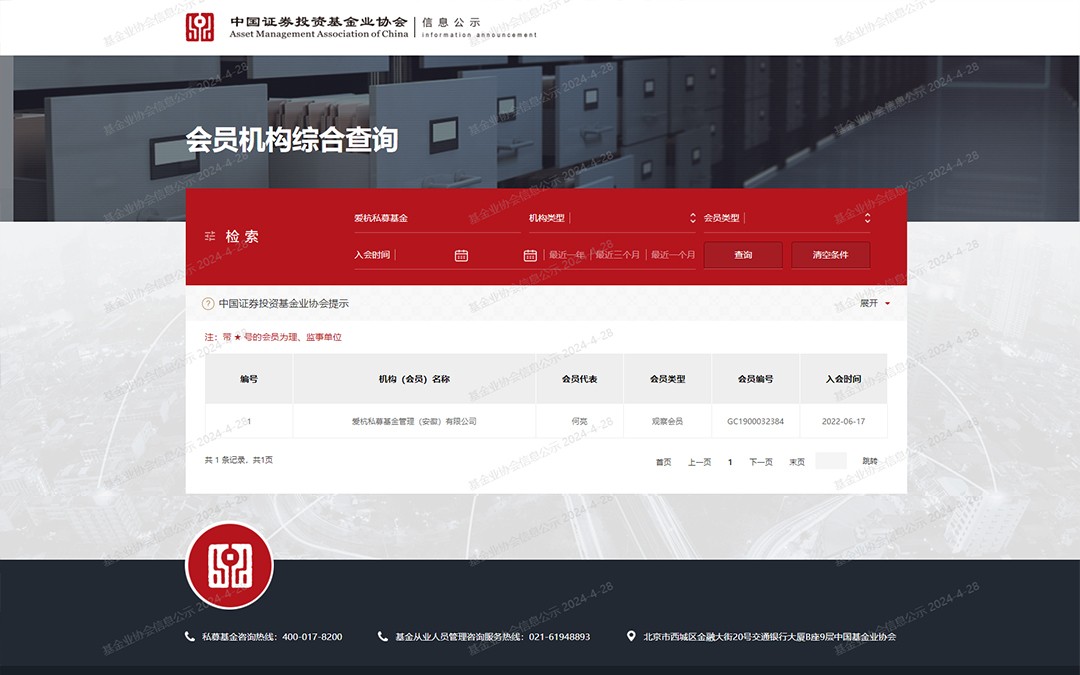Image resolution: width=1080 pixels, height=675 pixels.
Task: Open the 会员类型 dropdown
Action: (x=786, y=218)
